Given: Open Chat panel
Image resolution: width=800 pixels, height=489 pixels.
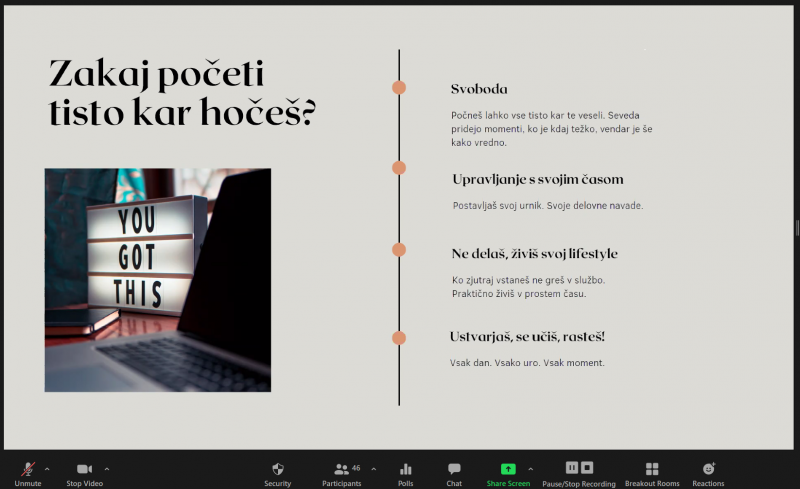Looking at the screenshot, I should 454,474.
